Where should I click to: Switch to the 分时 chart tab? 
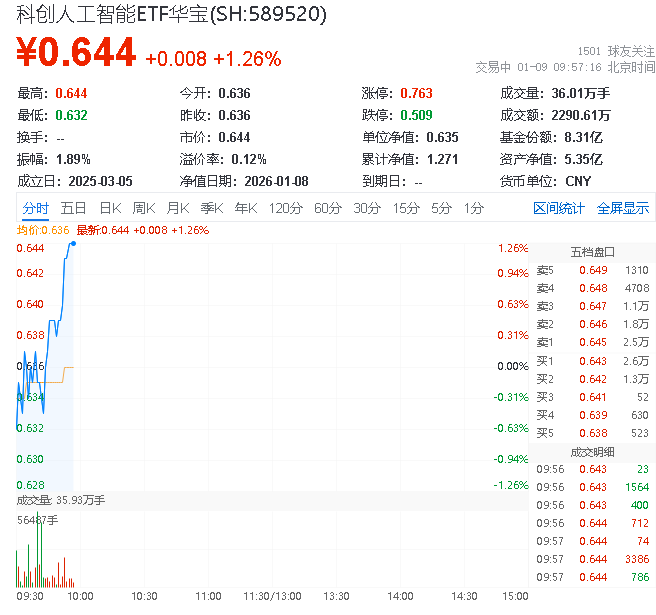click(x=36, y=208)
